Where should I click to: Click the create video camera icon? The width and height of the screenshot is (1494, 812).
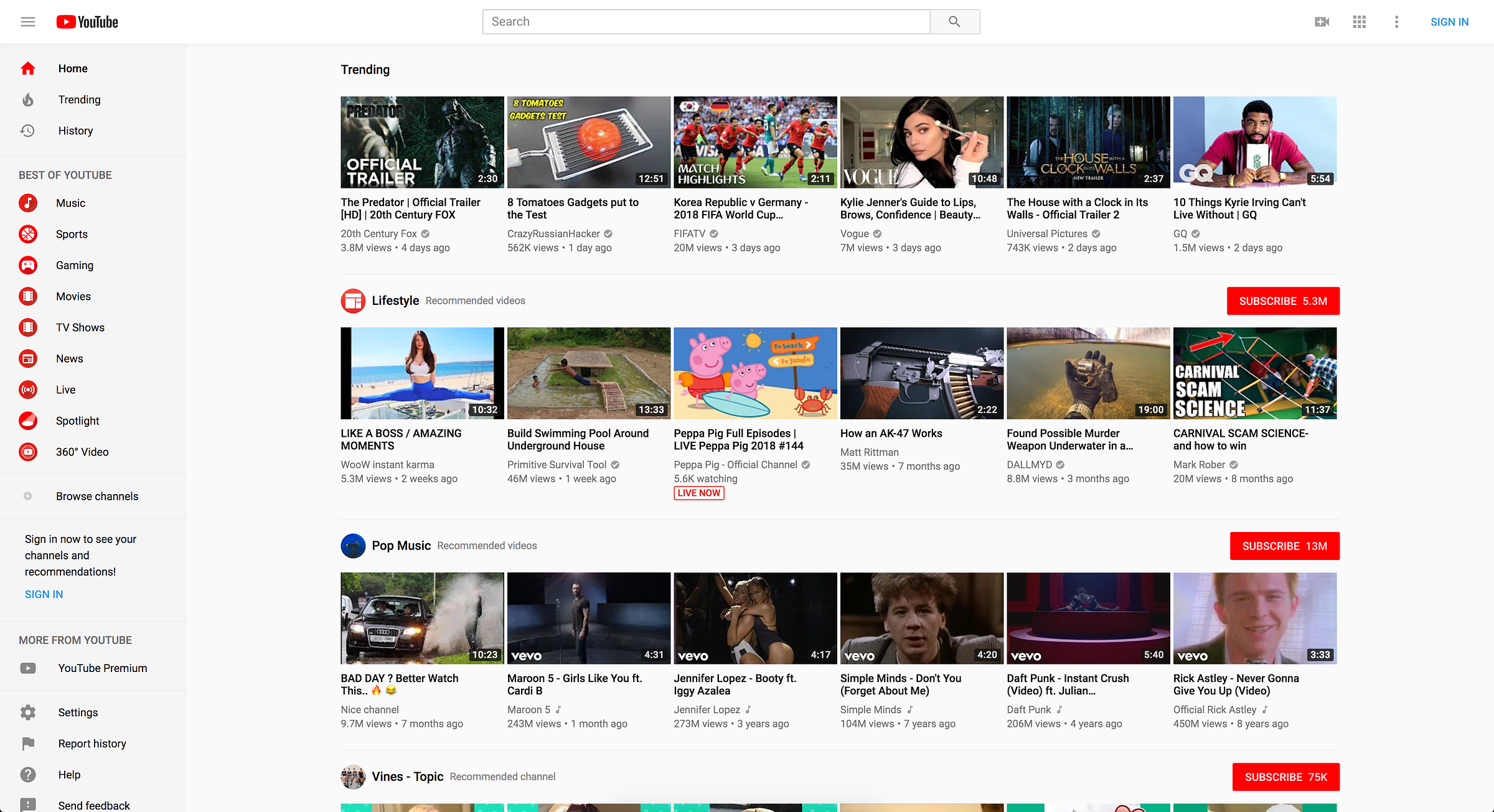click(x=1322, y=22)
